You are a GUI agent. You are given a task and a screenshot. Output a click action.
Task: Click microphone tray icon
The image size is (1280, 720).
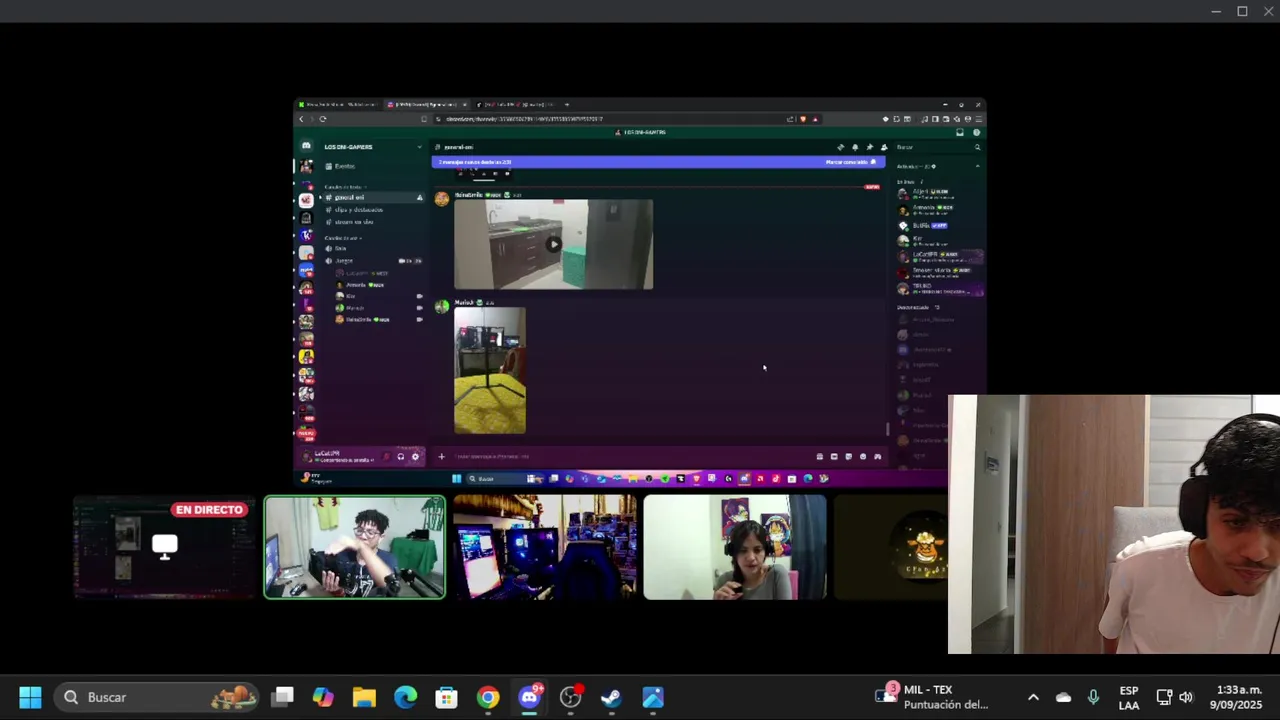[1093, 697]
